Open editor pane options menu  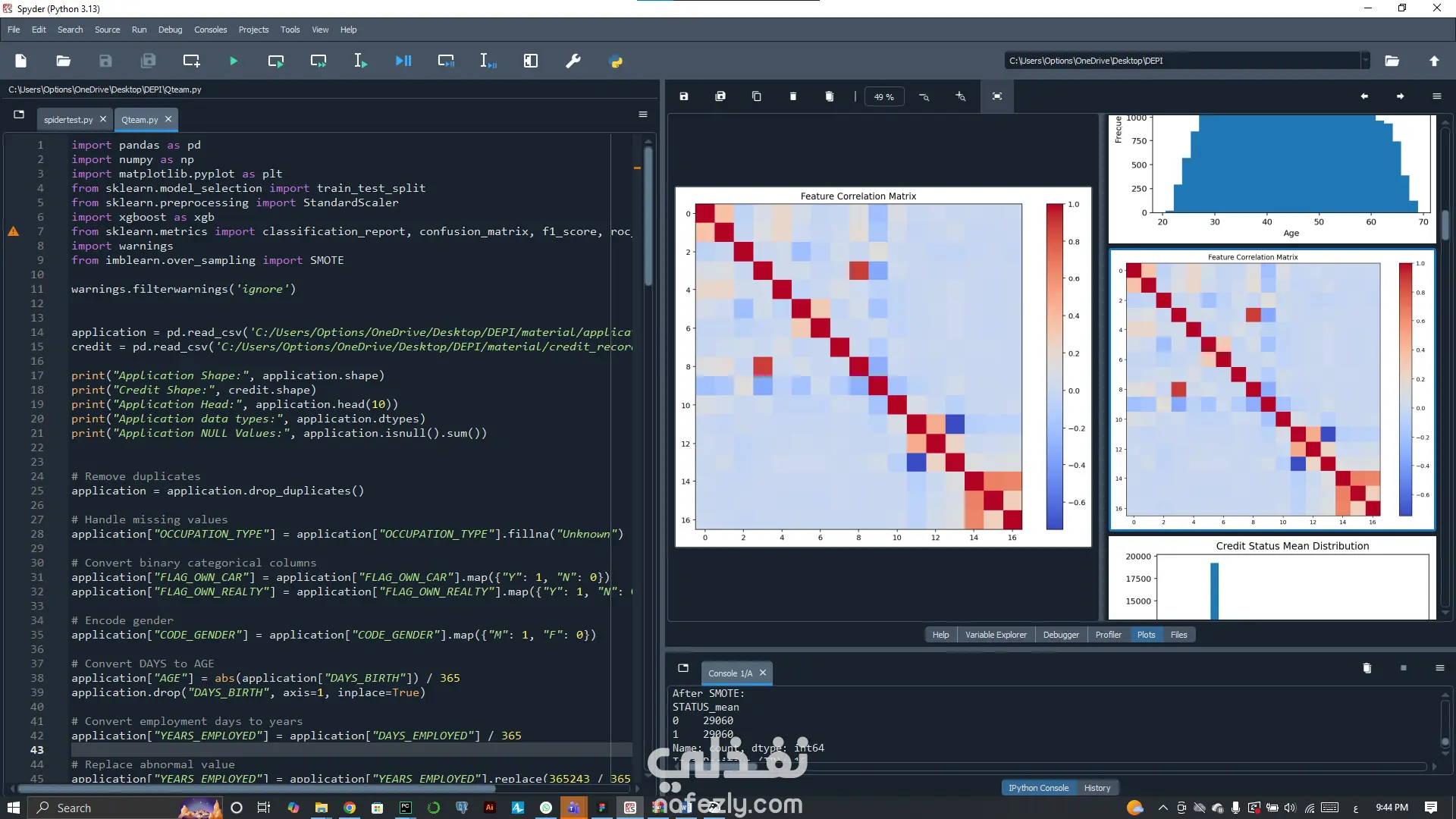pyautogui.click(x=643, y=115)
